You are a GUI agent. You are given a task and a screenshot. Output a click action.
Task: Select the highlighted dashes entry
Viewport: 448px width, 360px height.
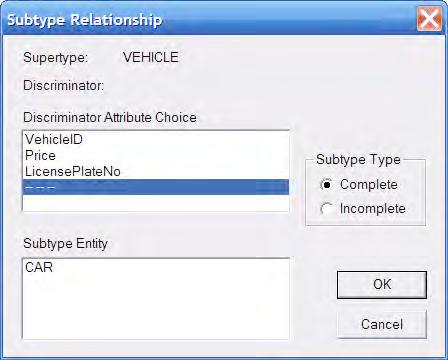[156, 187]
